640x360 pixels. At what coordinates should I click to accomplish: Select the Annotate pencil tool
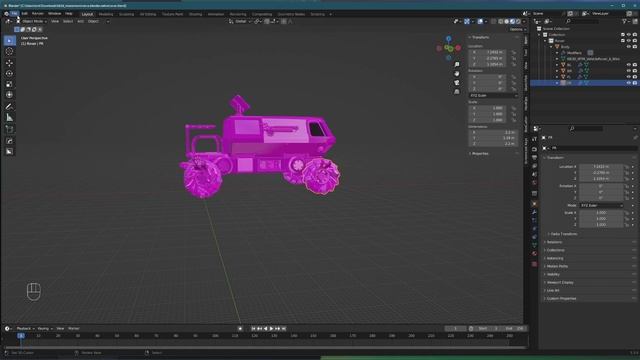pyautogui.click(x=9, y=107)
